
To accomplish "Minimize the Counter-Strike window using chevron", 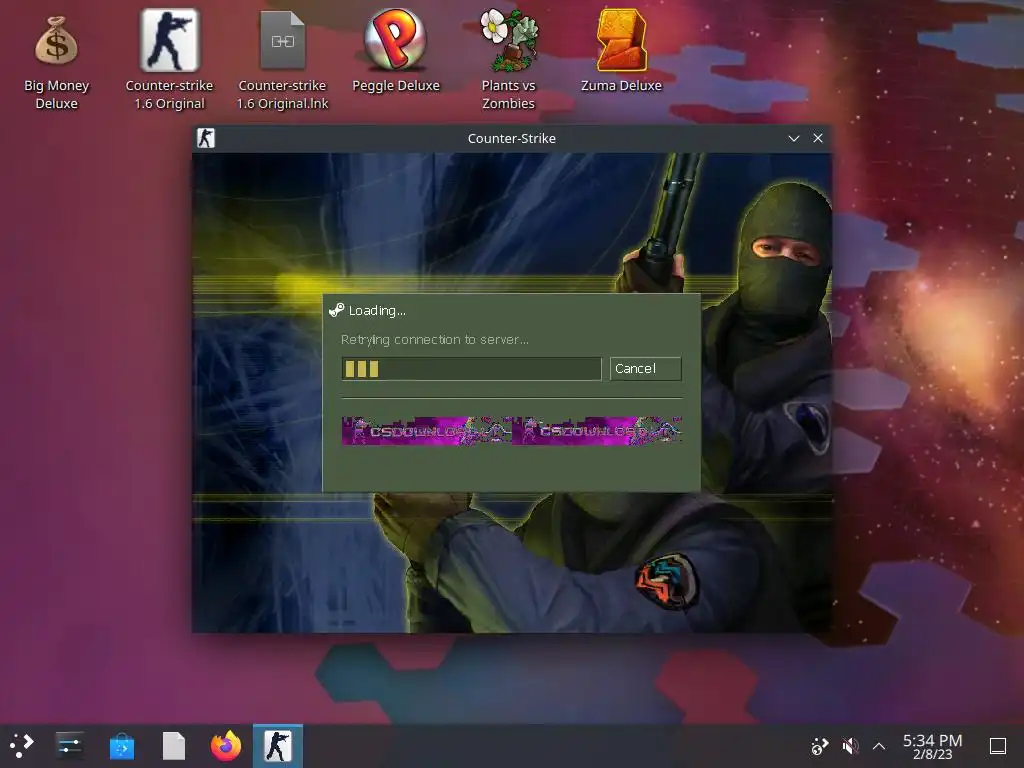I will tap(793, 138).
